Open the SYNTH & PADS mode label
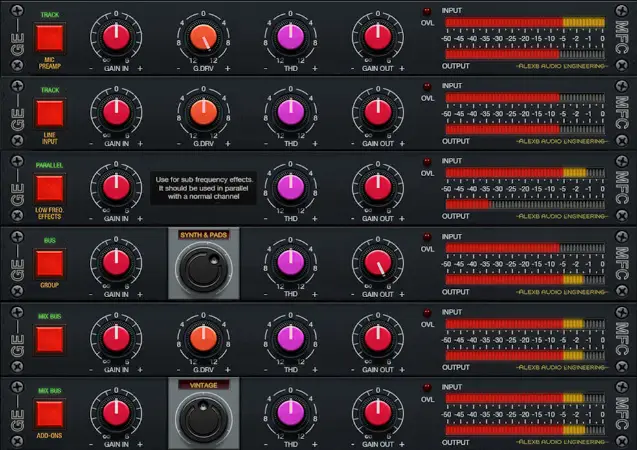This screenshot has width=637, height=450. [x=203, y=234]
